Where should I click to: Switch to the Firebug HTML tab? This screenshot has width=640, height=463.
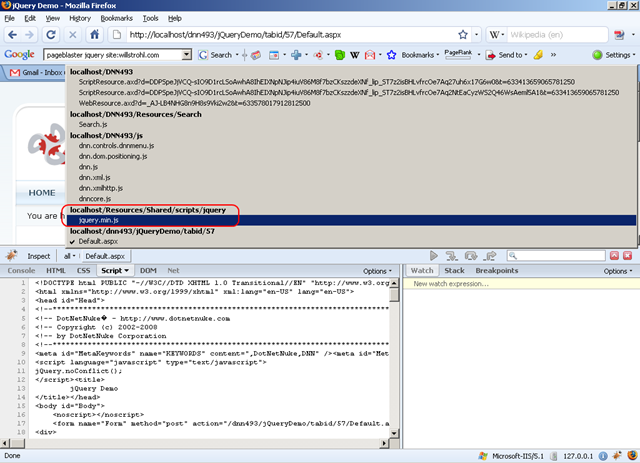(56, 271)
